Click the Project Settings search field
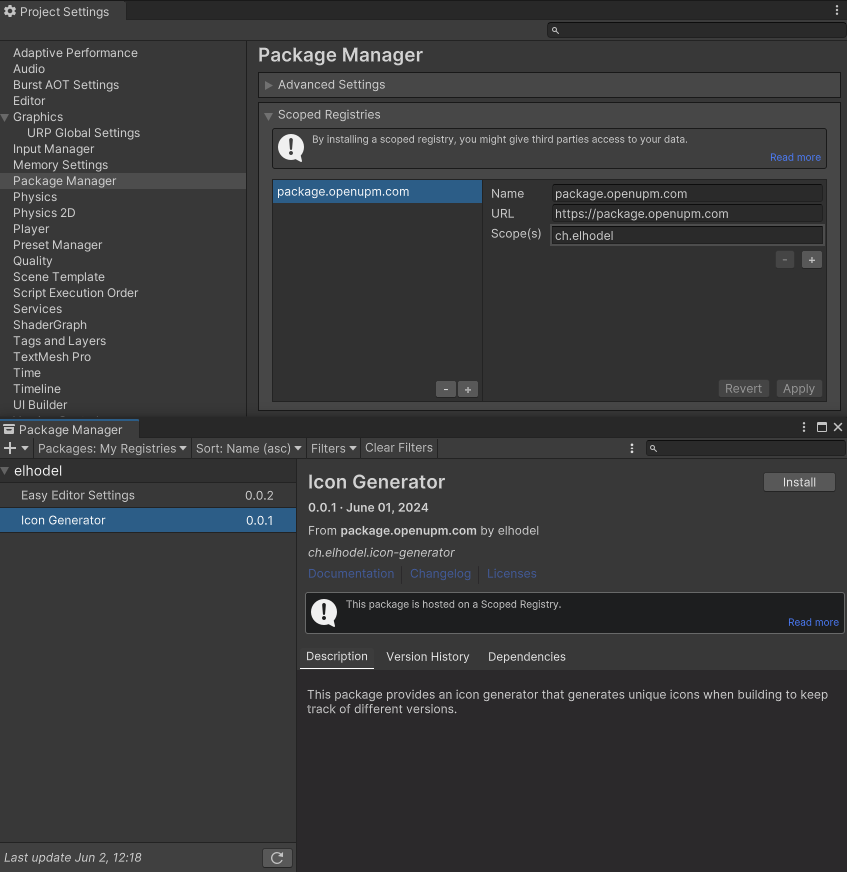The image size is (847, 872). coord(696,30)
